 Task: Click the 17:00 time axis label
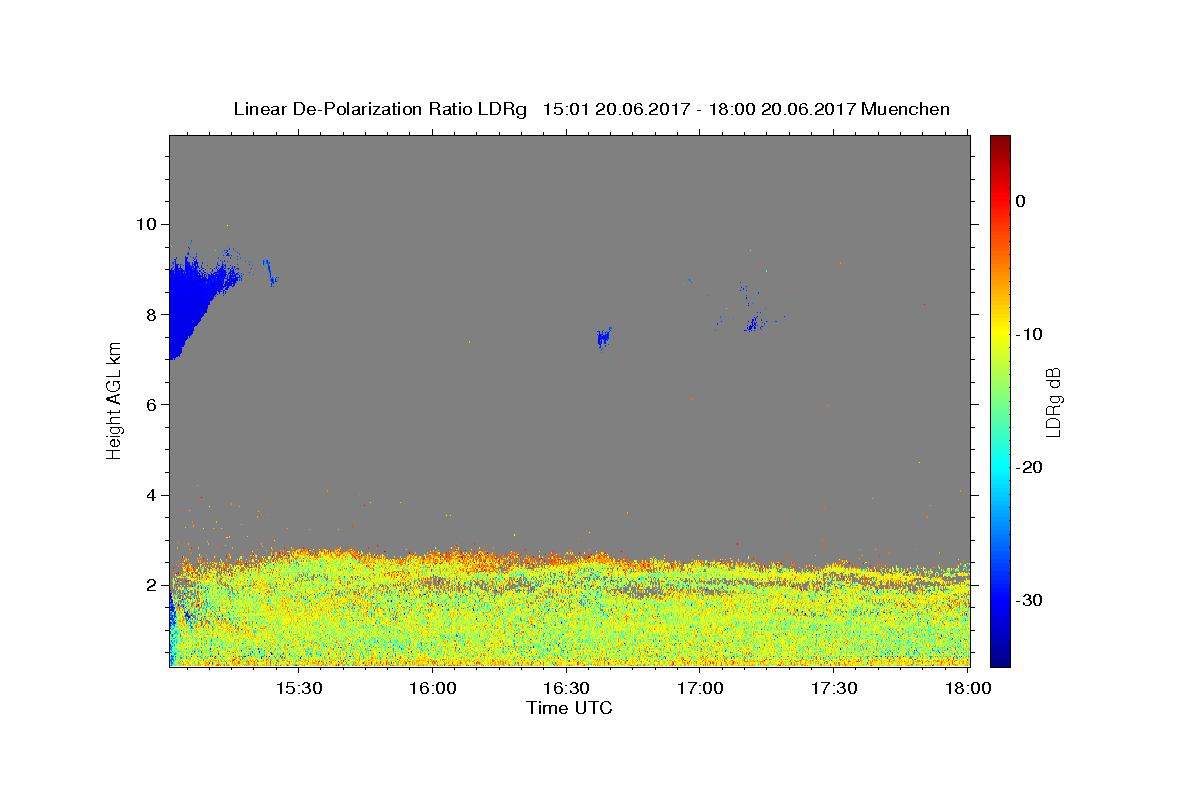pyautogui.click(x=700, y=688)
